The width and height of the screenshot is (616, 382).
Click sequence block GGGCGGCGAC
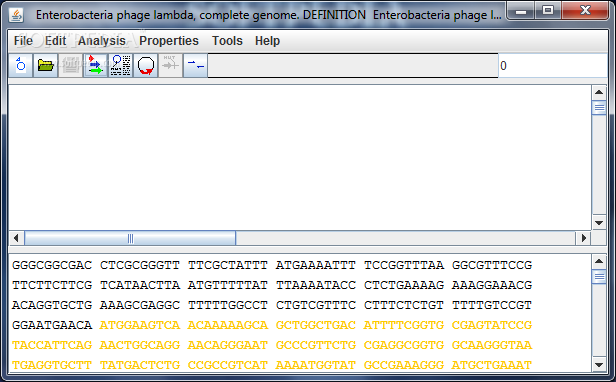coord(52,265)
